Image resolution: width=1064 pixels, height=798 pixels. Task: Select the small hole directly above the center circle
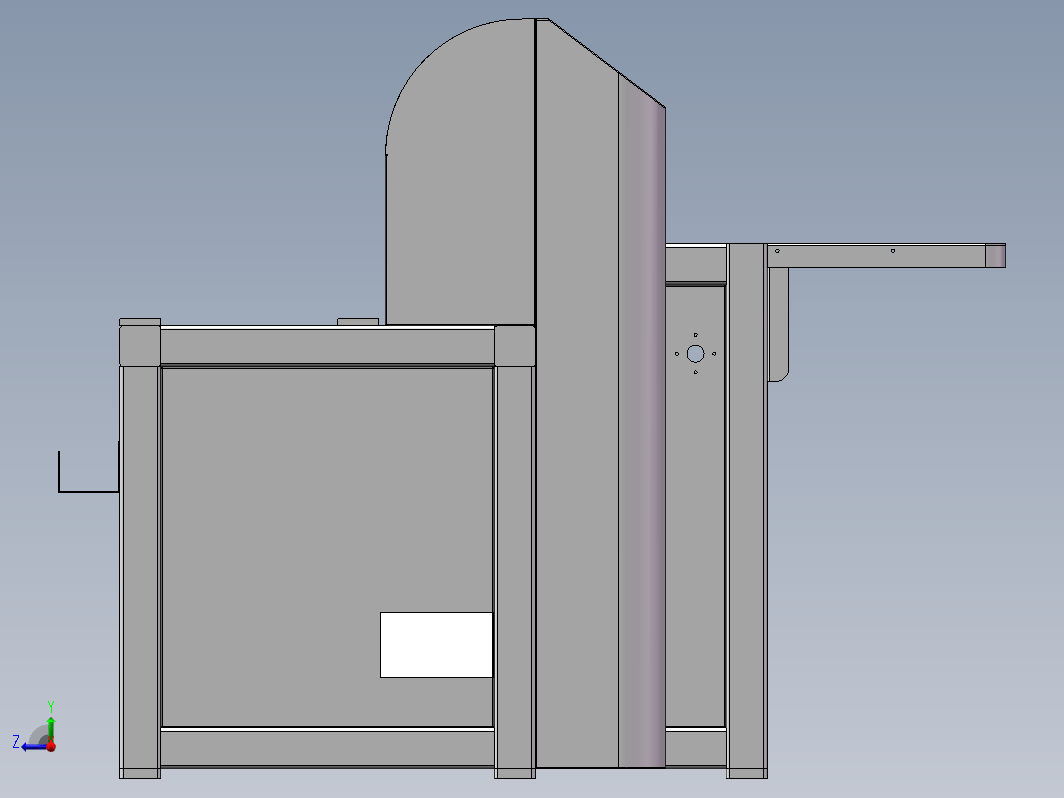pos(696,335)
